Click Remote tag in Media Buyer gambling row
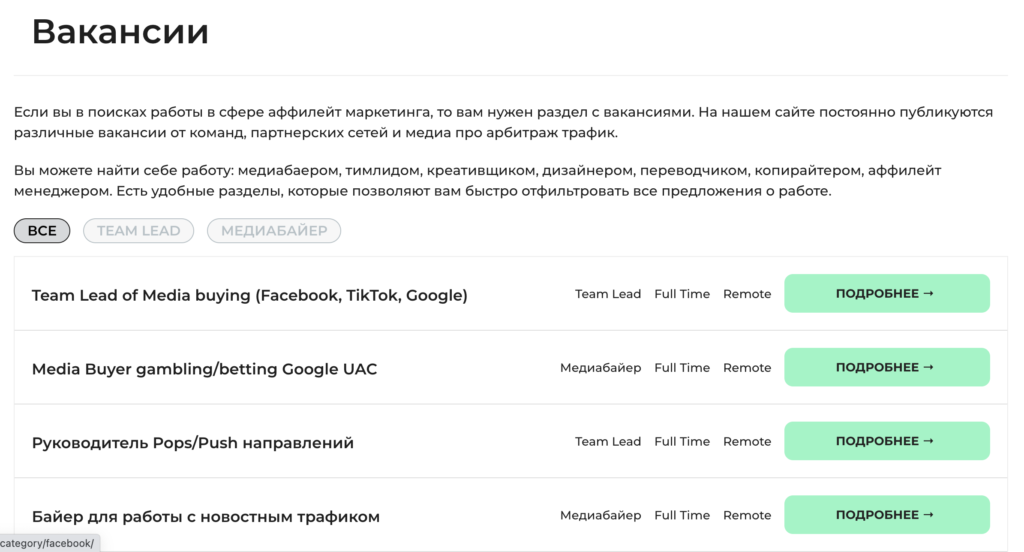Viewport: 1024px width, 552px height. 747,368
